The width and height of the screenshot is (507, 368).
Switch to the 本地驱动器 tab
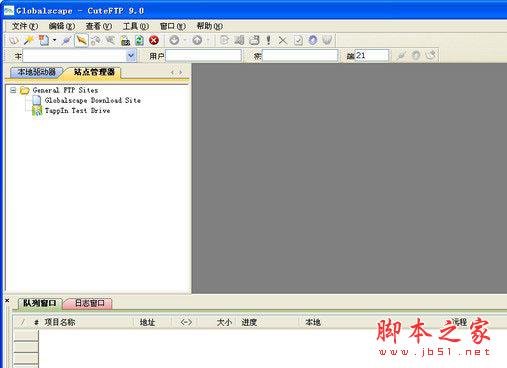tap(36, 72)
